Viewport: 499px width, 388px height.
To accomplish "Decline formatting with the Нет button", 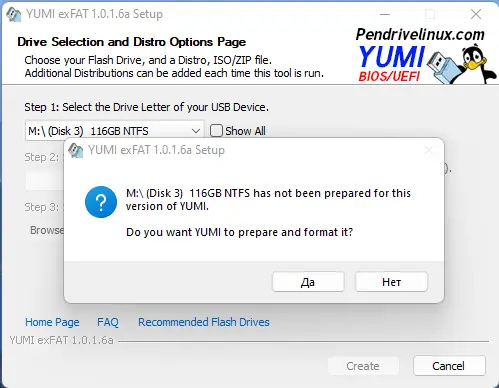I will point(391,282).
